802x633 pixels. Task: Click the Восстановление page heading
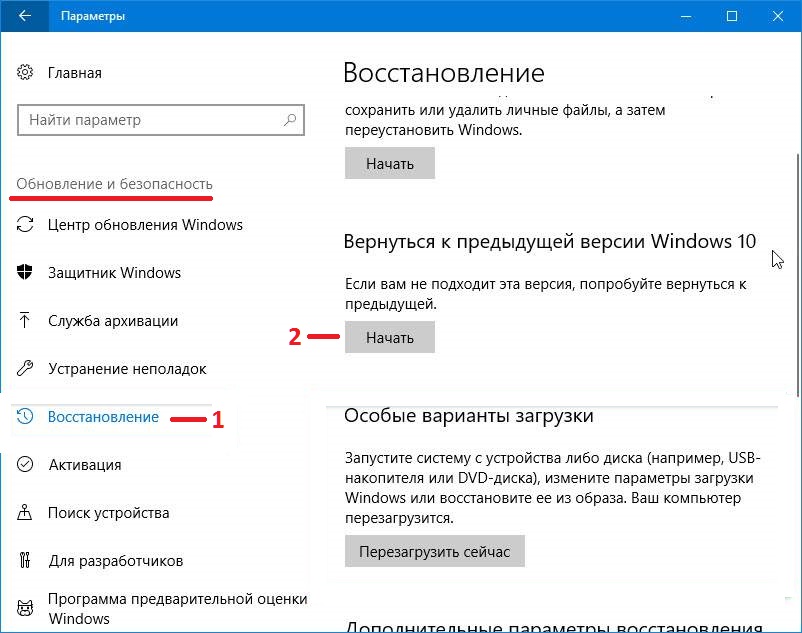(443, 73)
